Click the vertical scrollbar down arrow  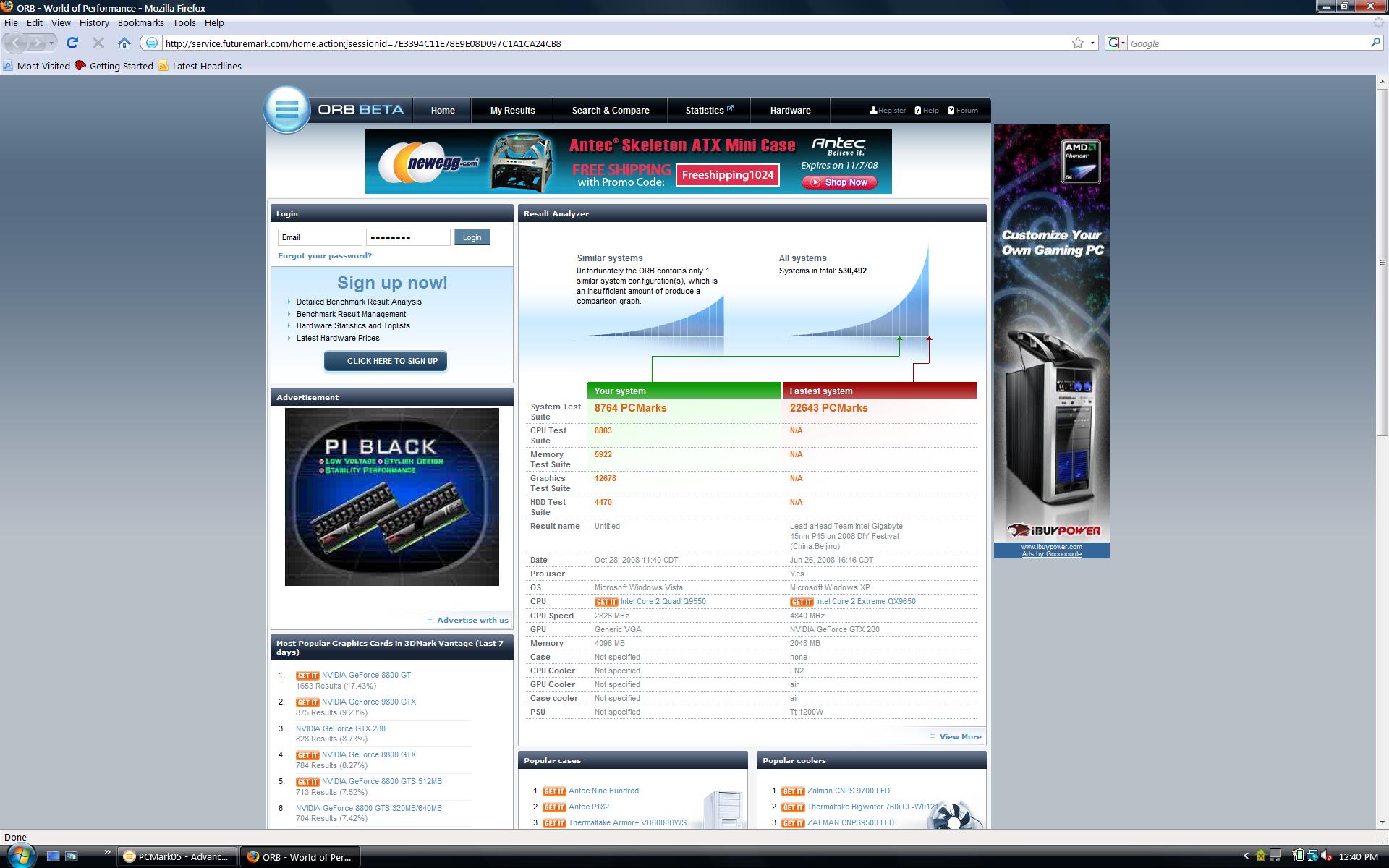coord(1382,822)
